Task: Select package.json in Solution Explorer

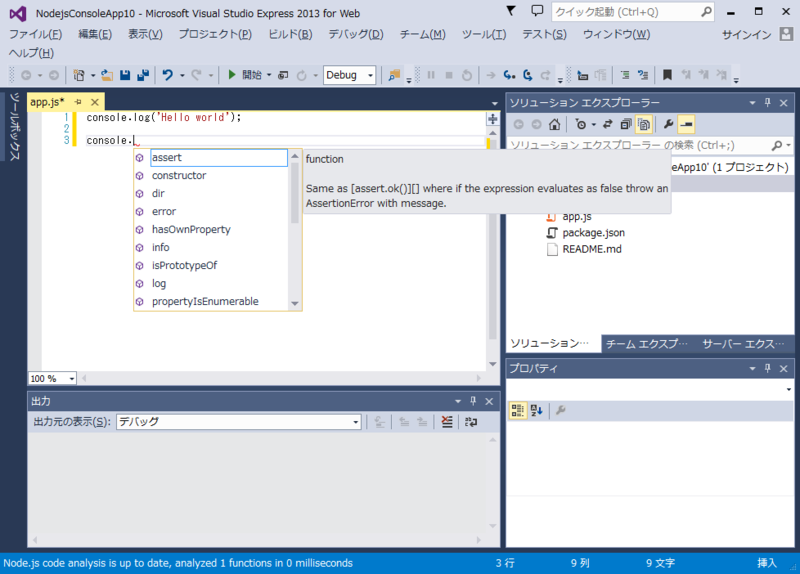Action: coord(593,233)
